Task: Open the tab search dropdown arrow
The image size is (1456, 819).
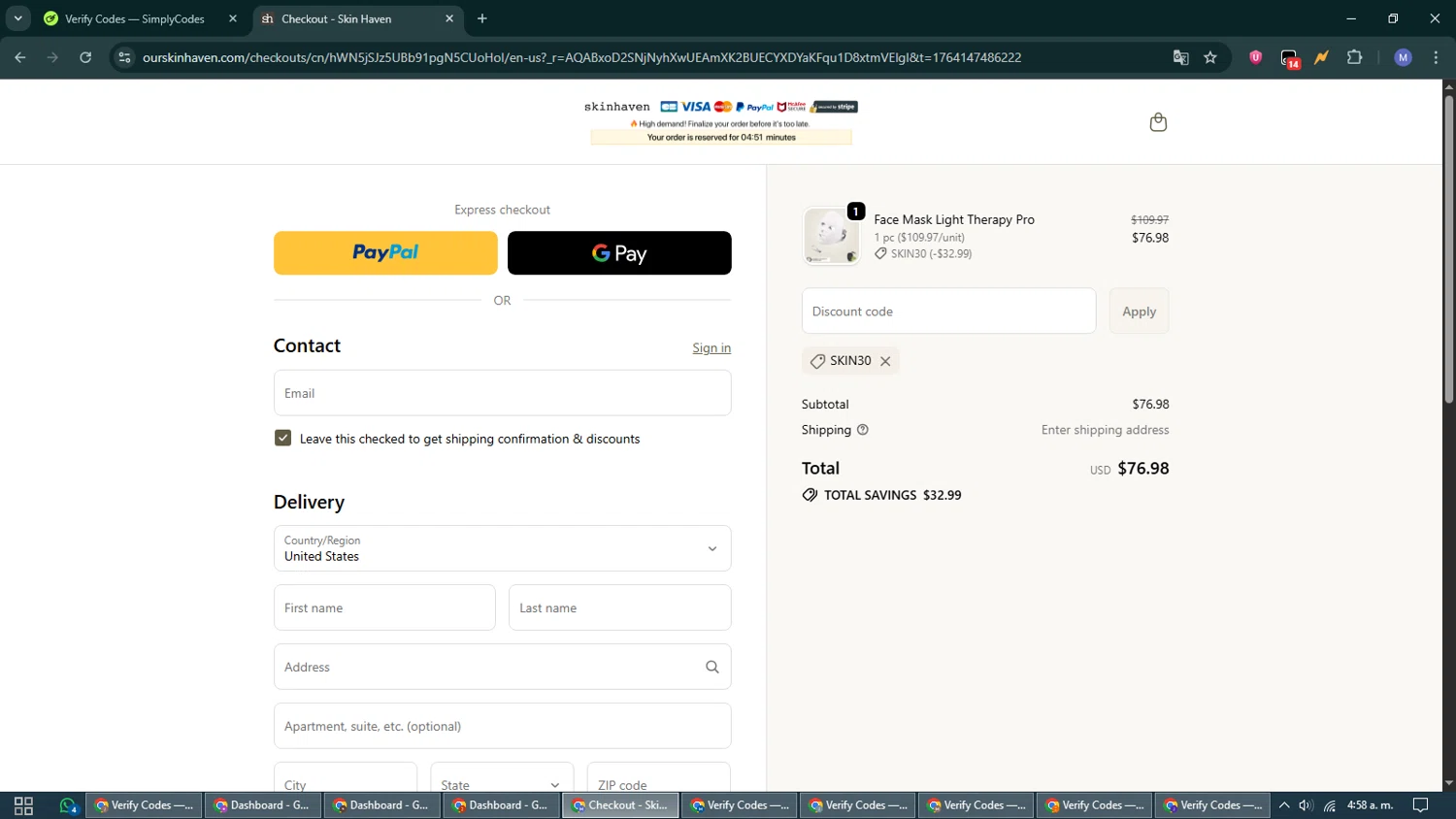Action: [x=17, y=18]
